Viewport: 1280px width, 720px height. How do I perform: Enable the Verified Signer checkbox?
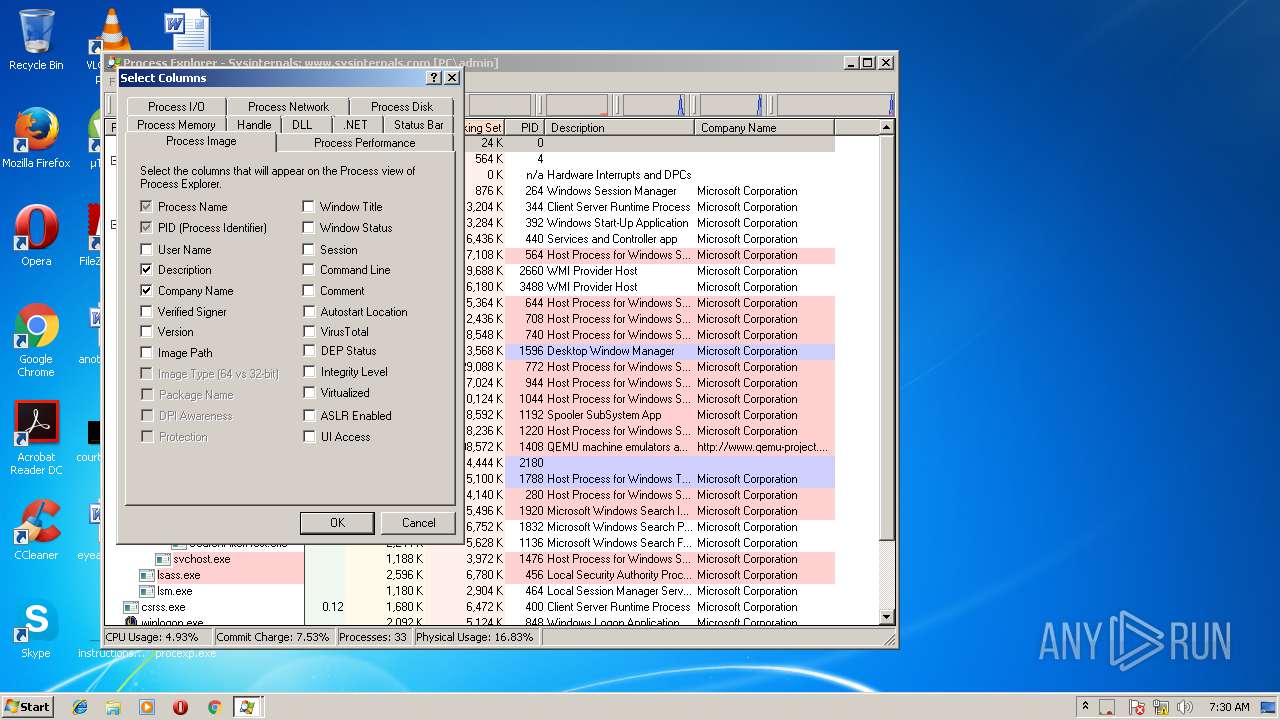click(x=147, y=312)
